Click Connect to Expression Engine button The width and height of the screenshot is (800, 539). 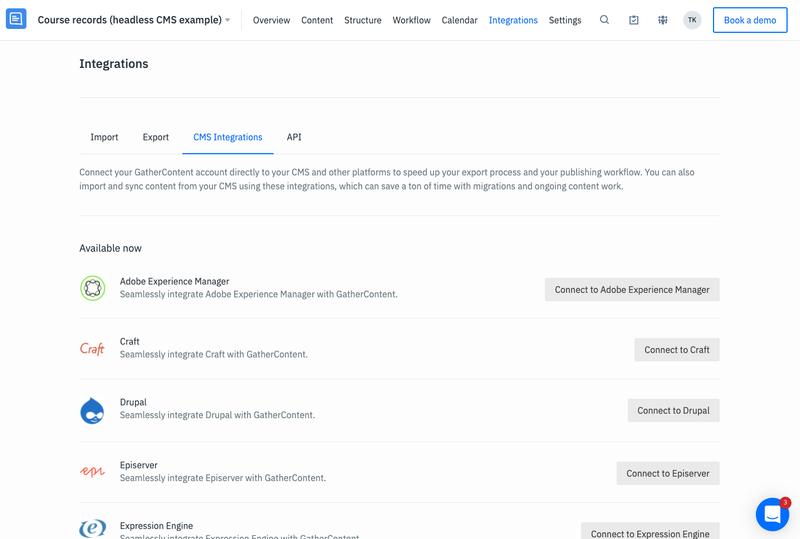[649, 531]
